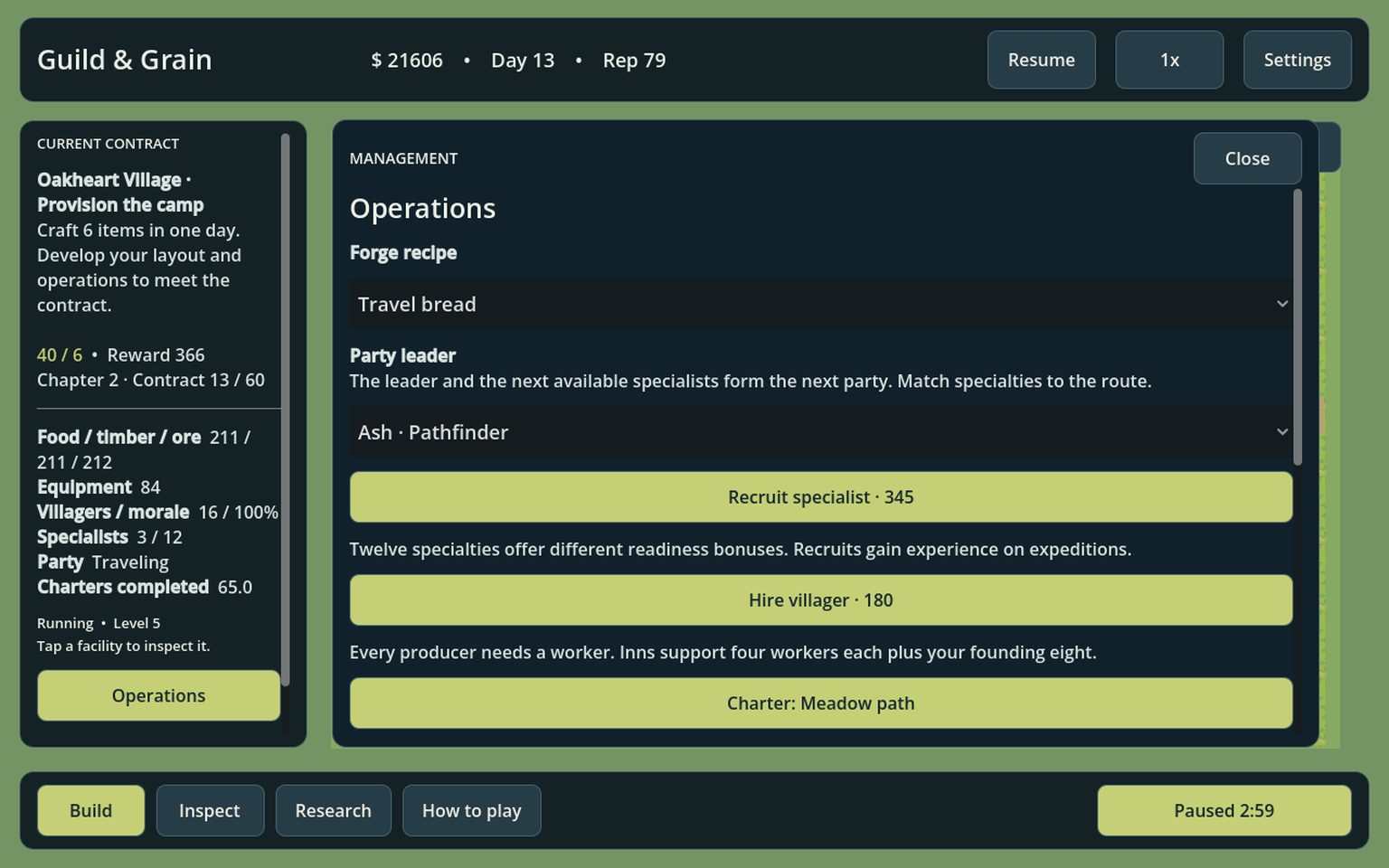Click the Oakheart Village contract title
Image resolution: width=1389 pixels, height=868 pixels.
120,193
